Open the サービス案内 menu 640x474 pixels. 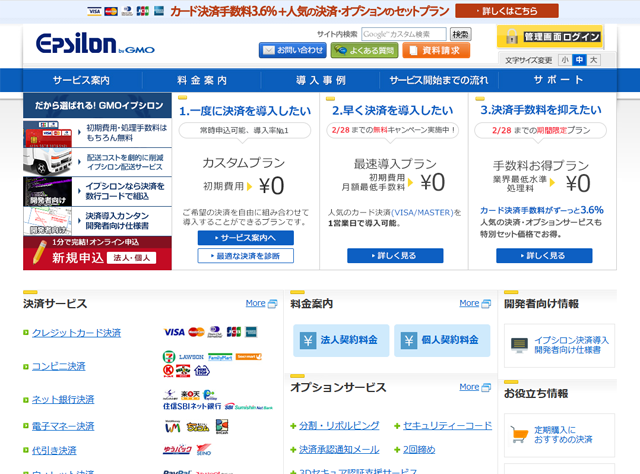(x=81, y=80)
